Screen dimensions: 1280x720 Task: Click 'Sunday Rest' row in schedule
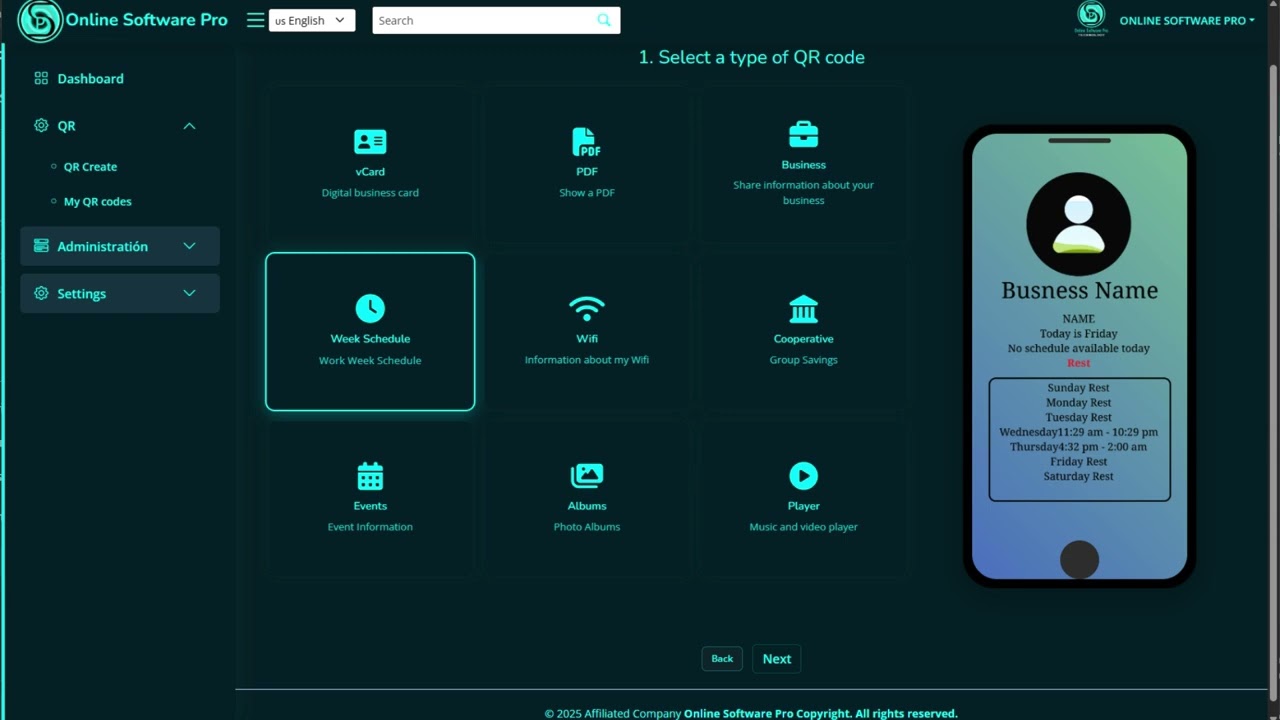click(x=1079, y=387)
